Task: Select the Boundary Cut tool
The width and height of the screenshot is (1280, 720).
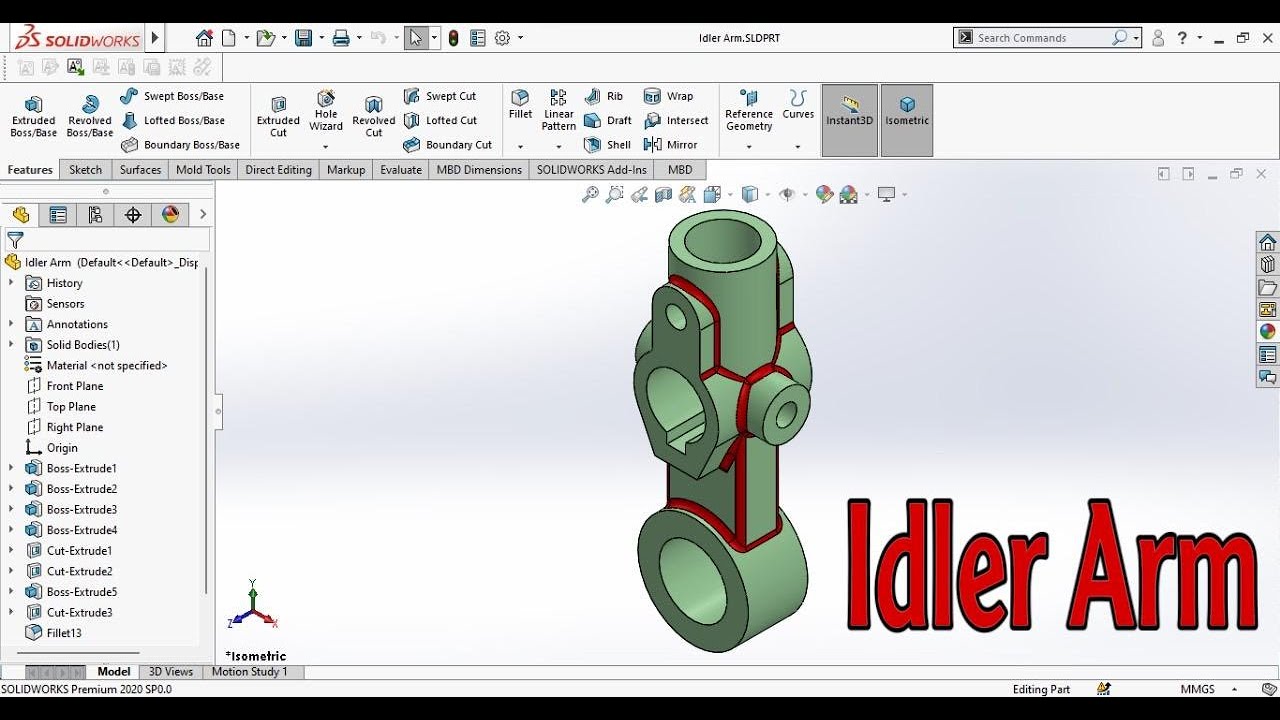Action: (x=447, y=144)
